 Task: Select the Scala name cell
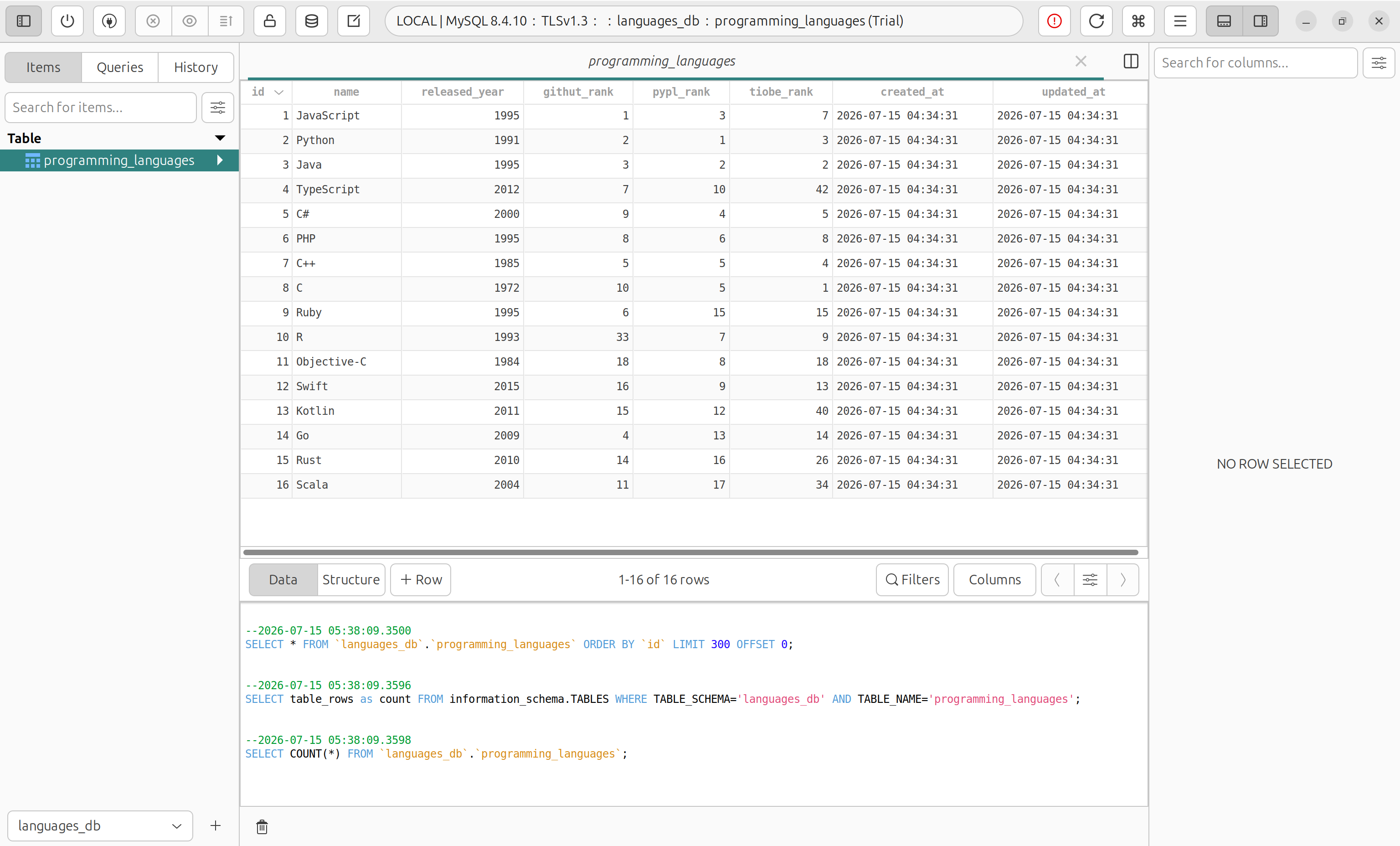(x=346, y=485)
